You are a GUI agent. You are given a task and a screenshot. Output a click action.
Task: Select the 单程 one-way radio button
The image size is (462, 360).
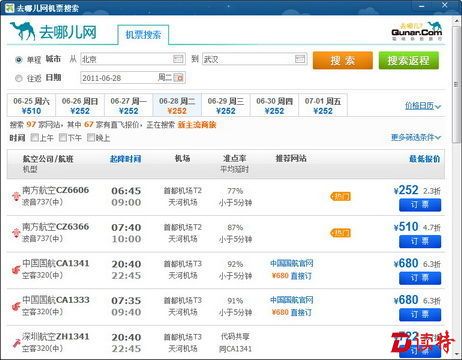click(18, 60)
